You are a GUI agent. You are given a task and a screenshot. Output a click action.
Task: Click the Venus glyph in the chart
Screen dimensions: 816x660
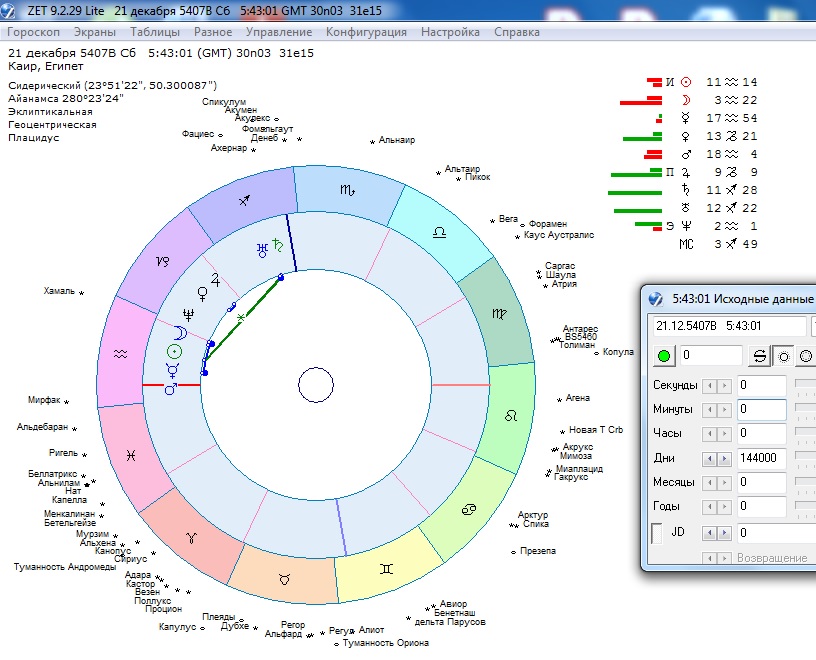[203, 295]
